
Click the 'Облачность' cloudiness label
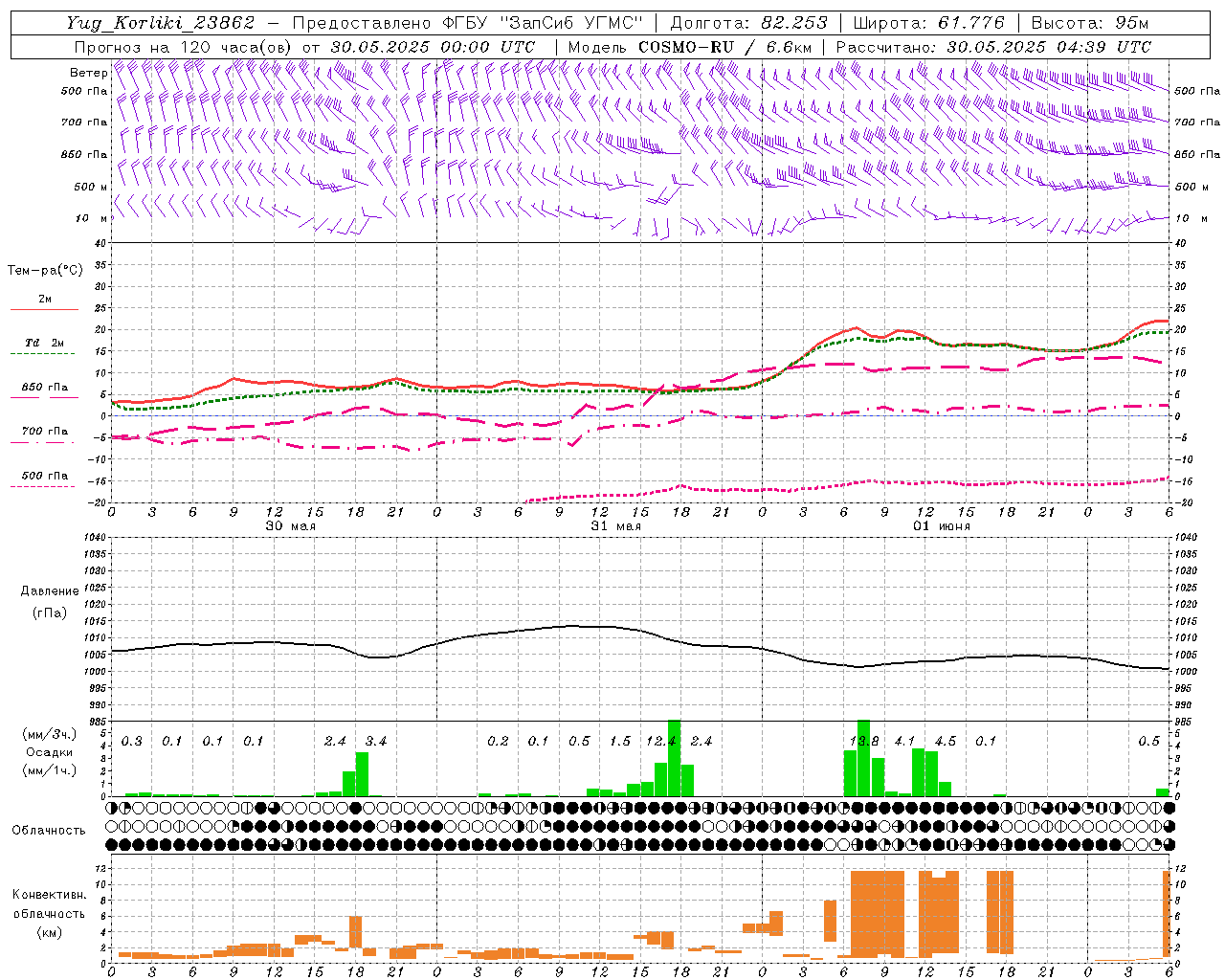[49, 831]
